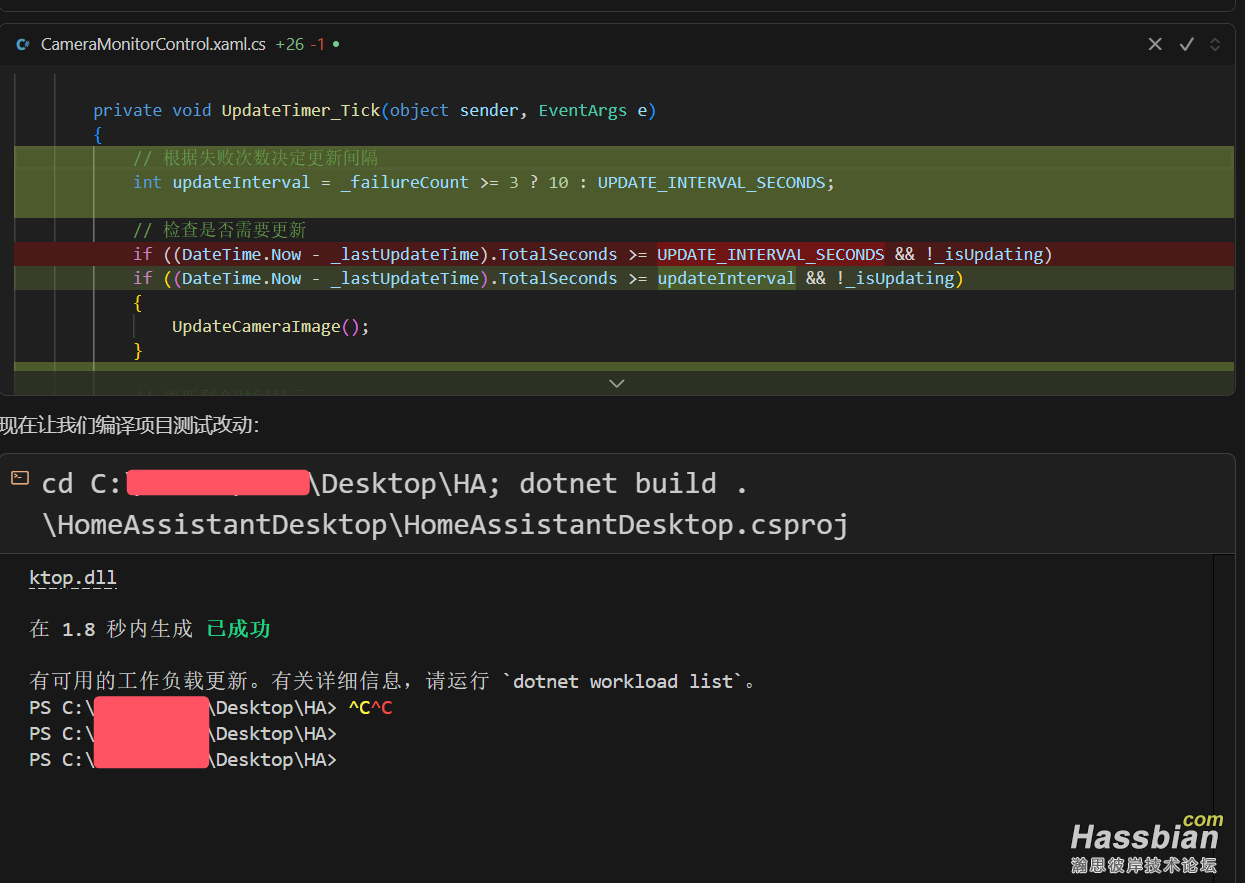
Task: Click the C# file type icon
Action: coord(23,44)
